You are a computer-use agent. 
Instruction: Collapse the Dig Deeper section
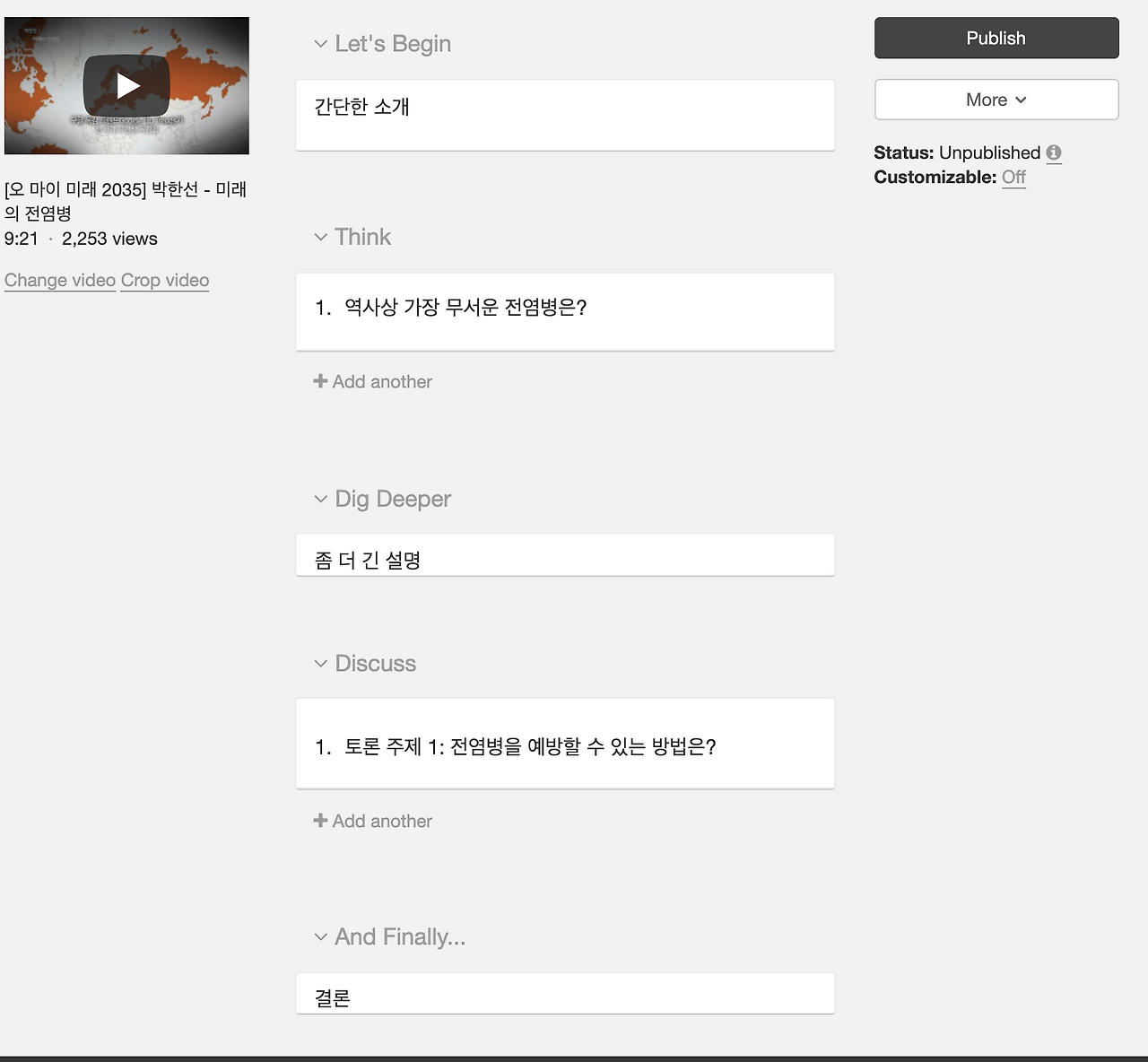(x=321, y=499)
